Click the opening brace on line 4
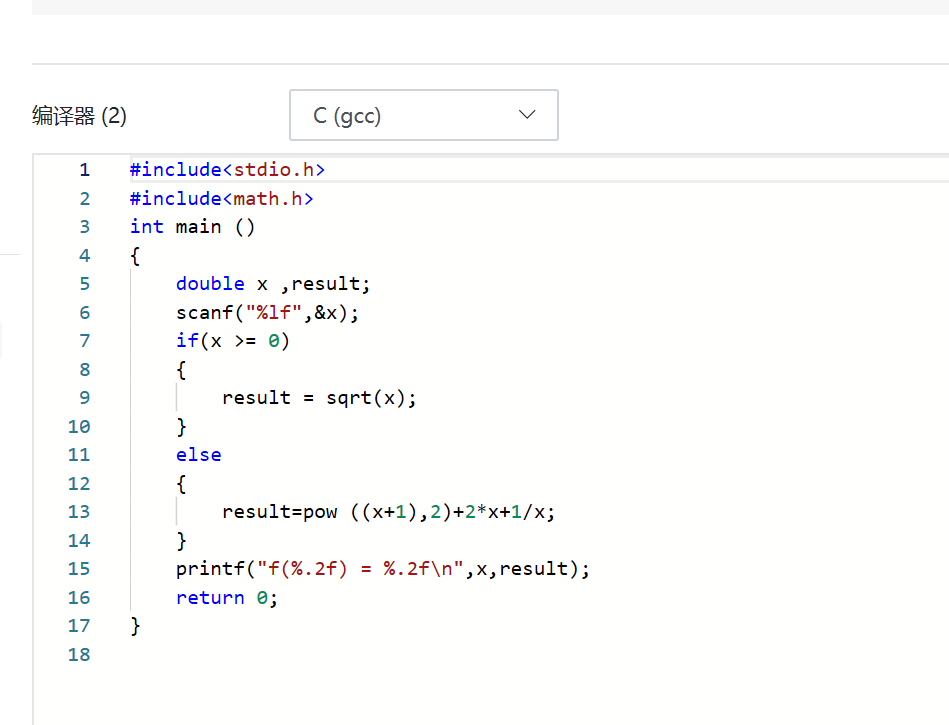Screen dimensions: 949x725 point(135,256)
